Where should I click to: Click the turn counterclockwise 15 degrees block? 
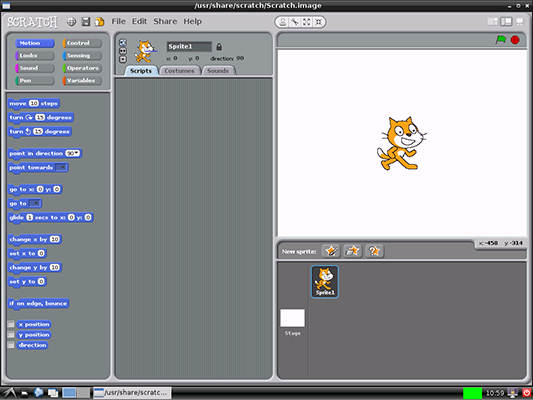(x=39, y=132)
